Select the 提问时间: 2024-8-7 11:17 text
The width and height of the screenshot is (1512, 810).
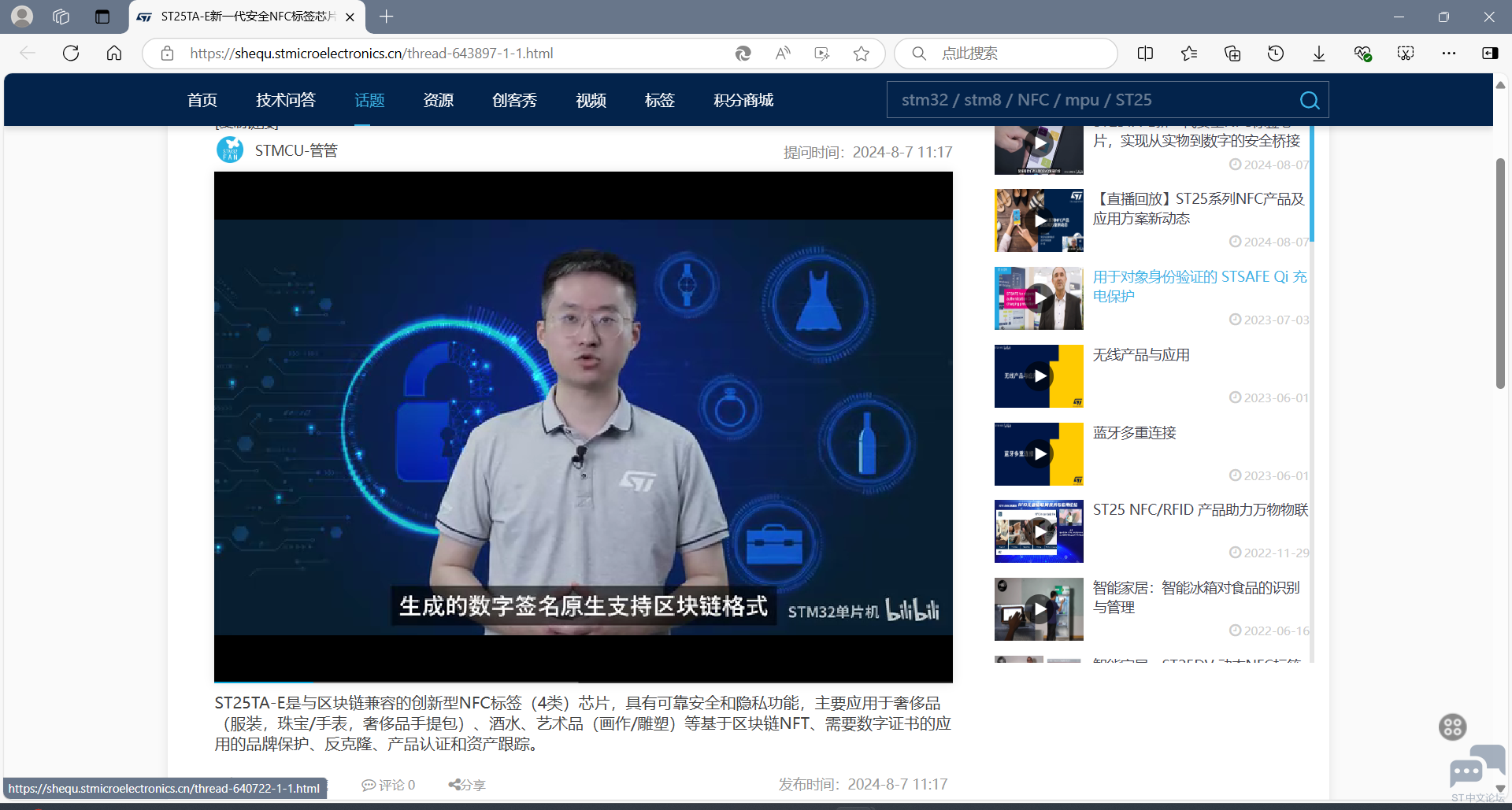(868, 152)
